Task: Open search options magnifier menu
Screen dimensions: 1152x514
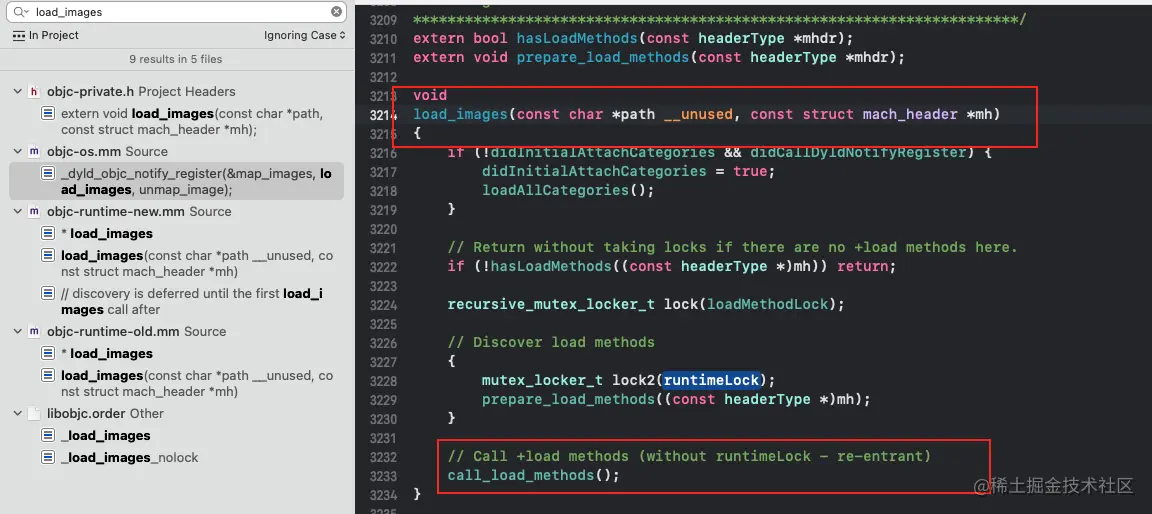Action: [x=21, y=12]
